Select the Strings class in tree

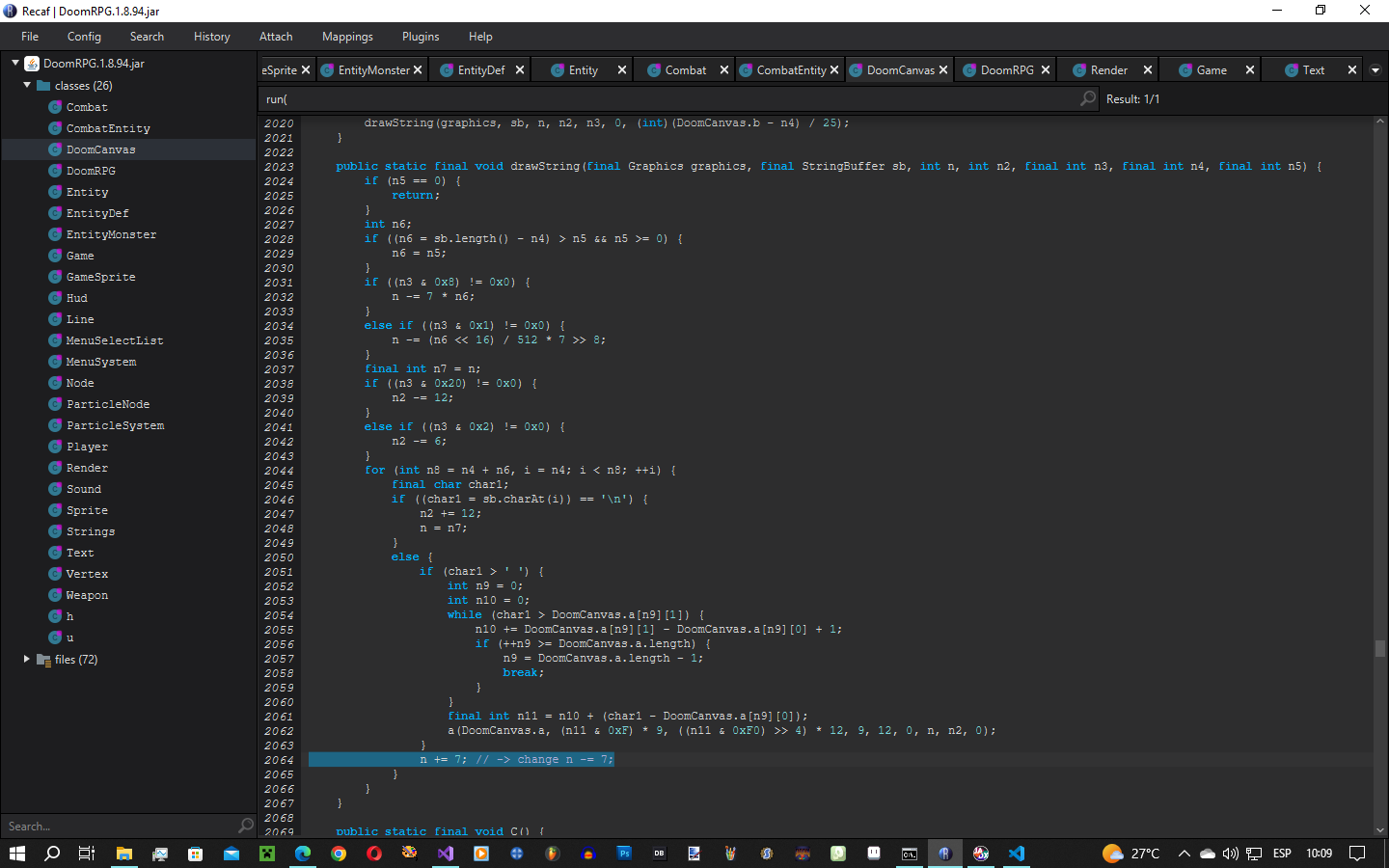pyautogui.click(x=91, y=531)
